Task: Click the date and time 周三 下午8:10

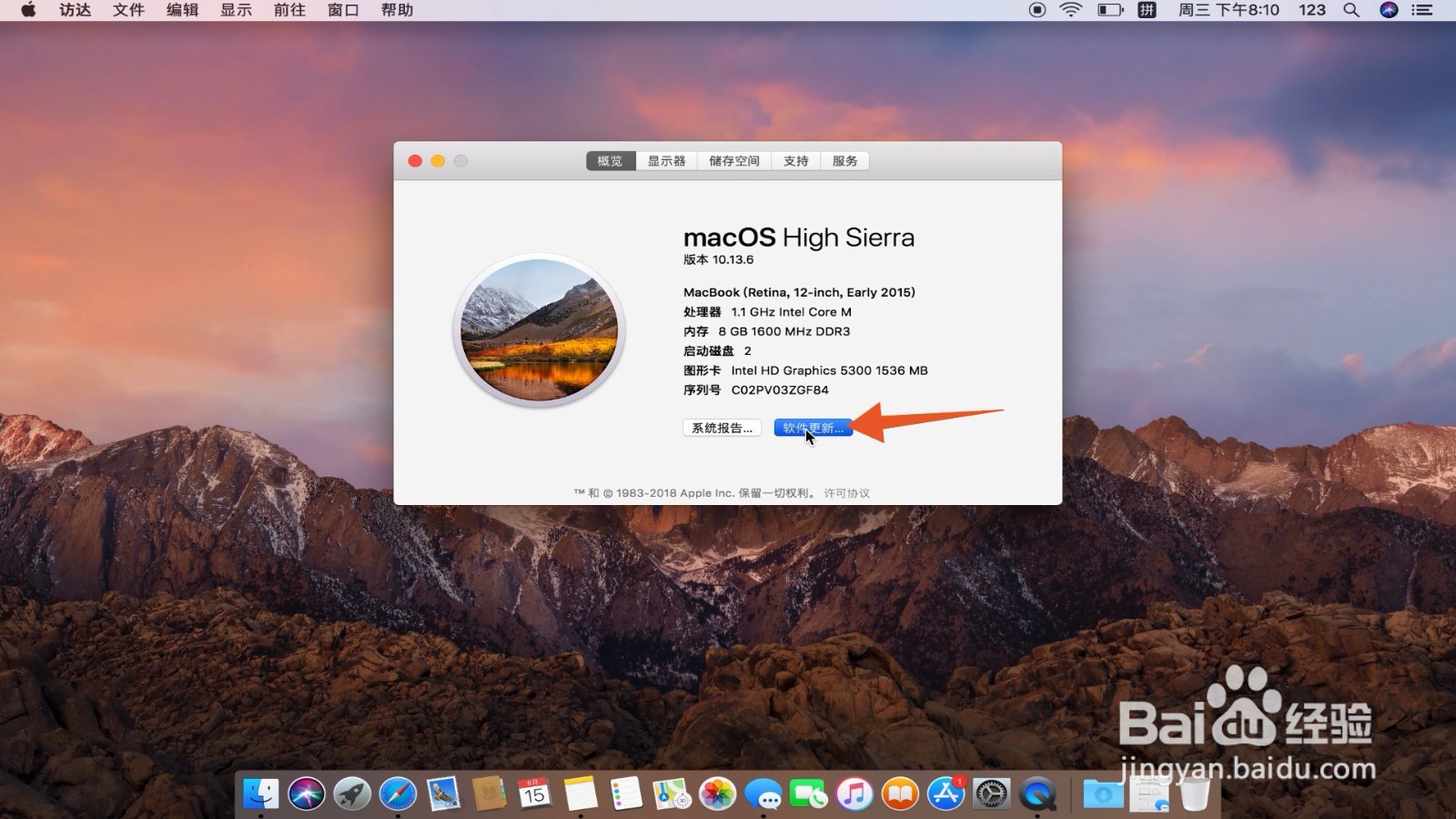Action: coord(1228,10)
